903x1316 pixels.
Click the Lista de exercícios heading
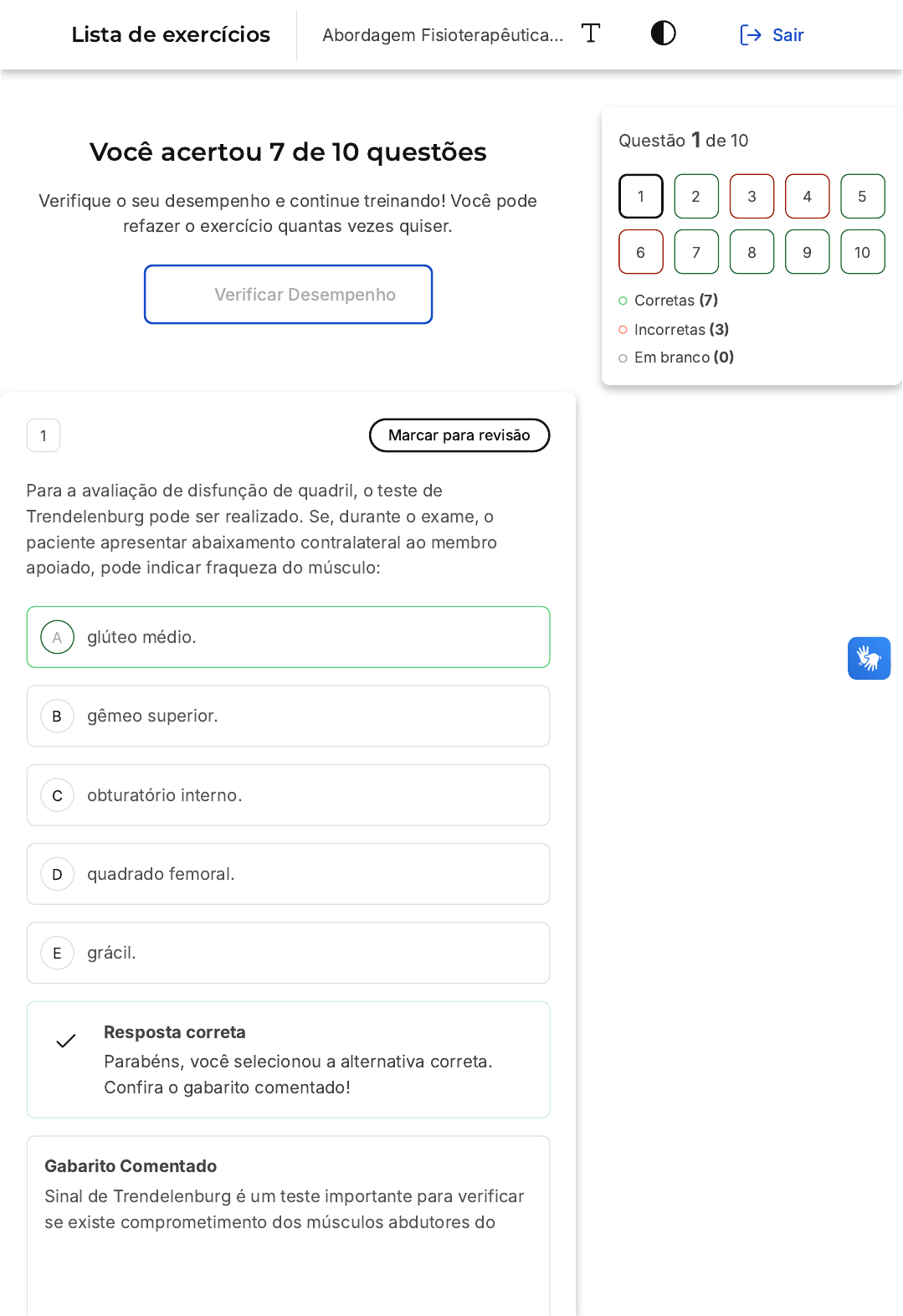[x=171, y=34]
